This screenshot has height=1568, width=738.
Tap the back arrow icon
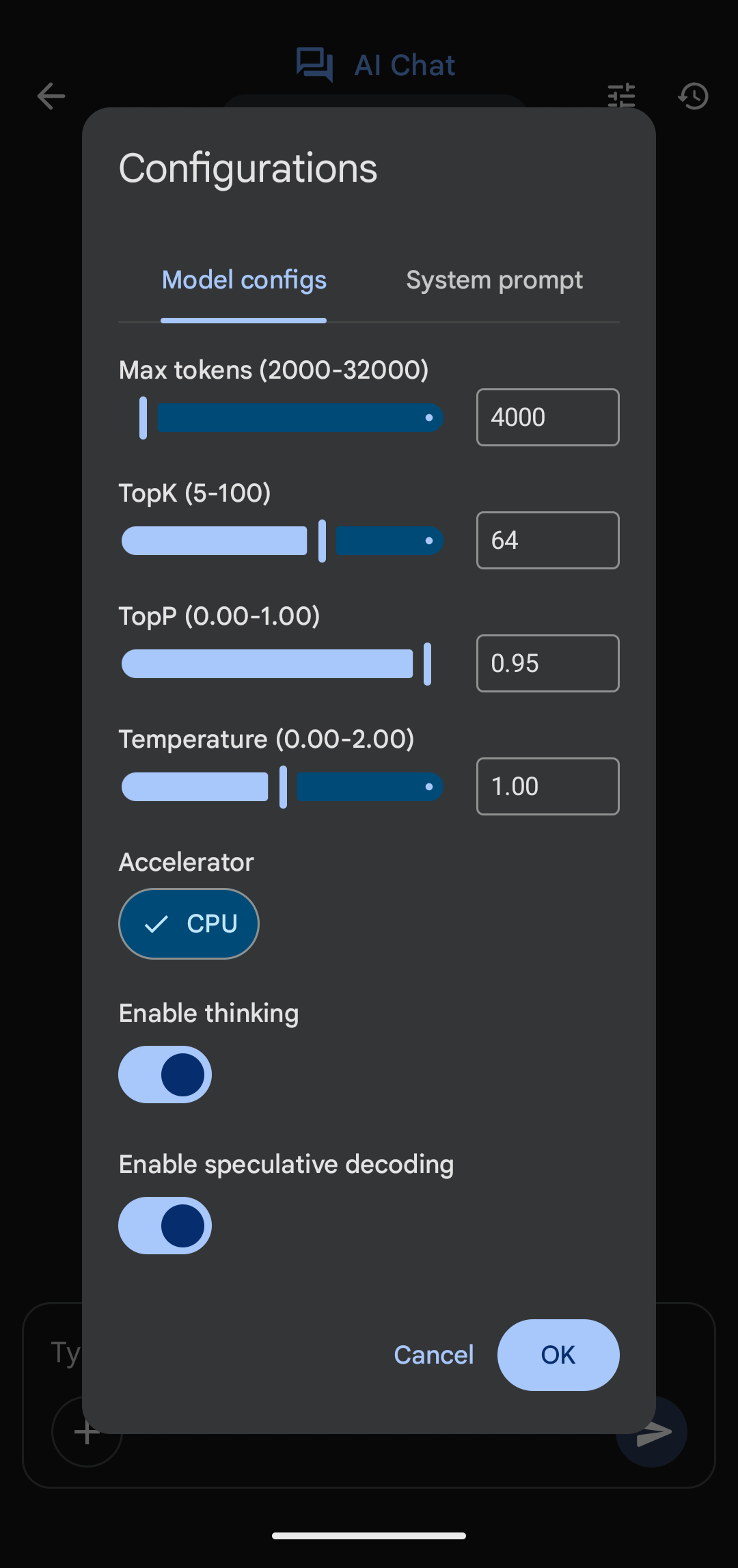point(51,96)
